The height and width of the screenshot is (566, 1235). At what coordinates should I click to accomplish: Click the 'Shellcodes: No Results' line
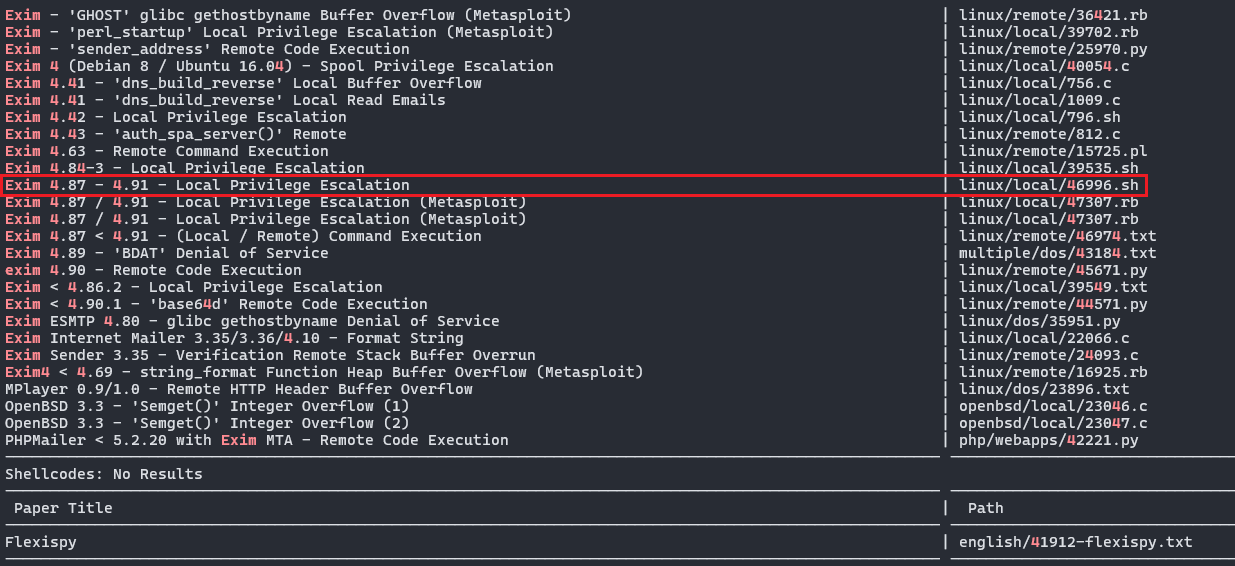(x=104, y=474)
